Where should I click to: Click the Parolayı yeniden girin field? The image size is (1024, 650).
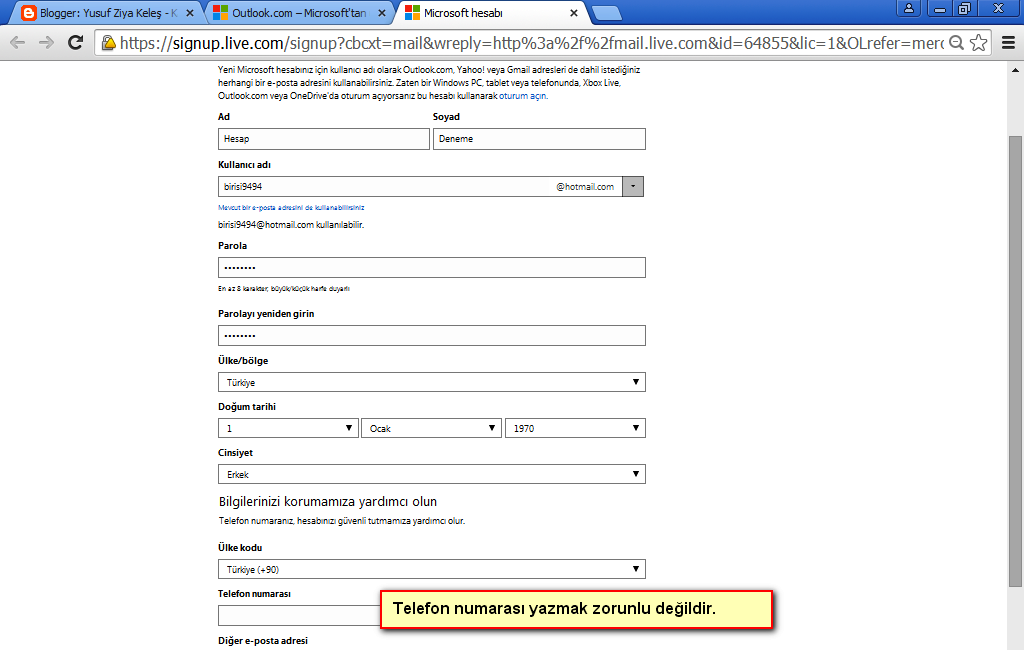(x=432, y=336)
